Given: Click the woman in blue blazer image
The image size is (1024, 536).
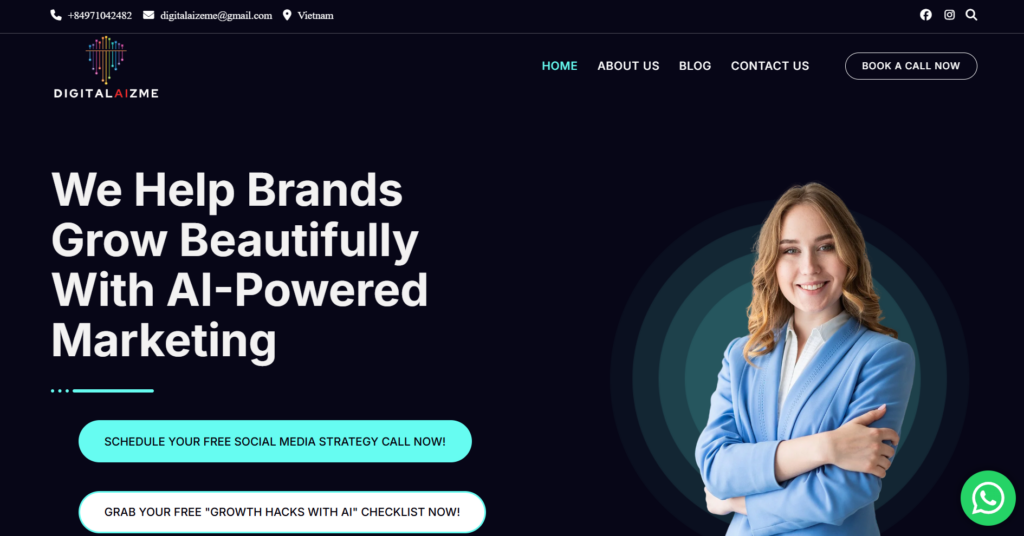Looking at the screenshot, I should (807, 359).
